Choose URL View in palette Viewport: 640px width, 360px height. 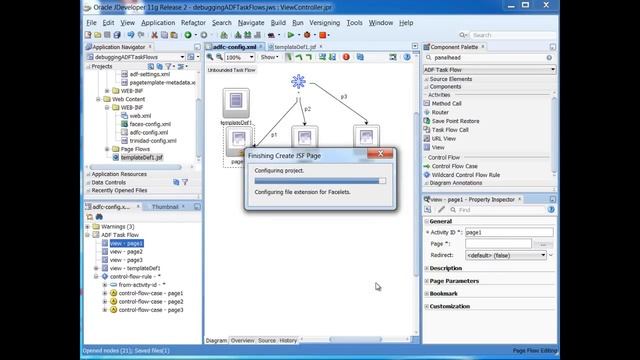443,139
